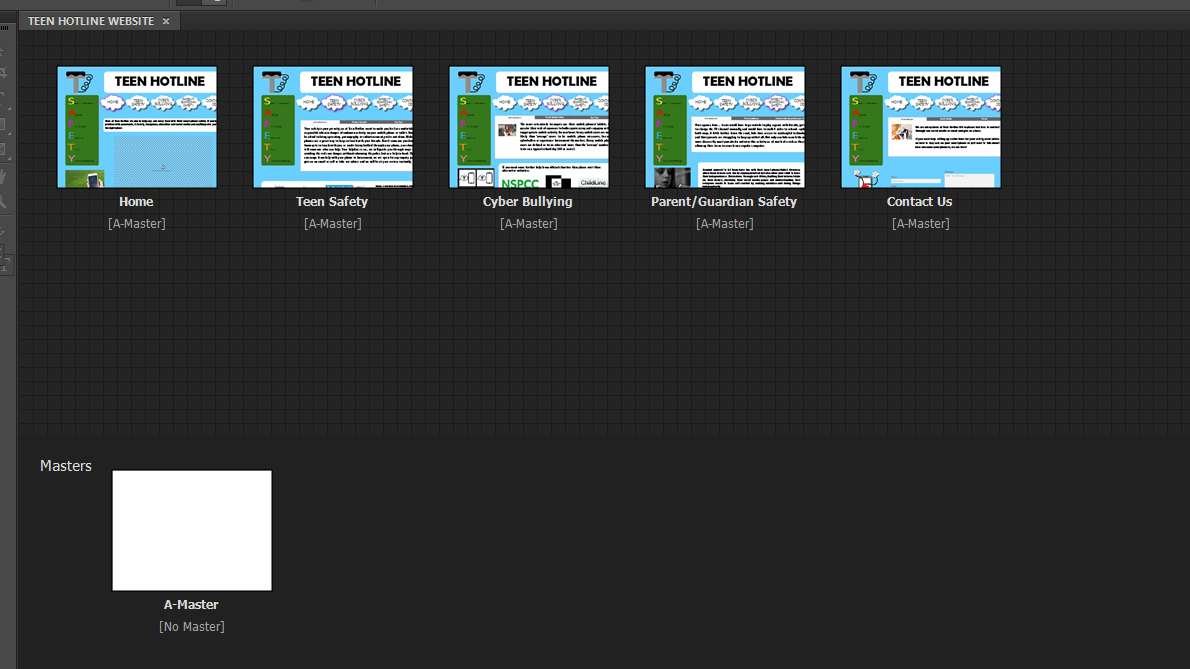The height and width of the screenshot is (669, 1190).
Task: Click the Cyber Bullying page name label
Action: [528, 202]
